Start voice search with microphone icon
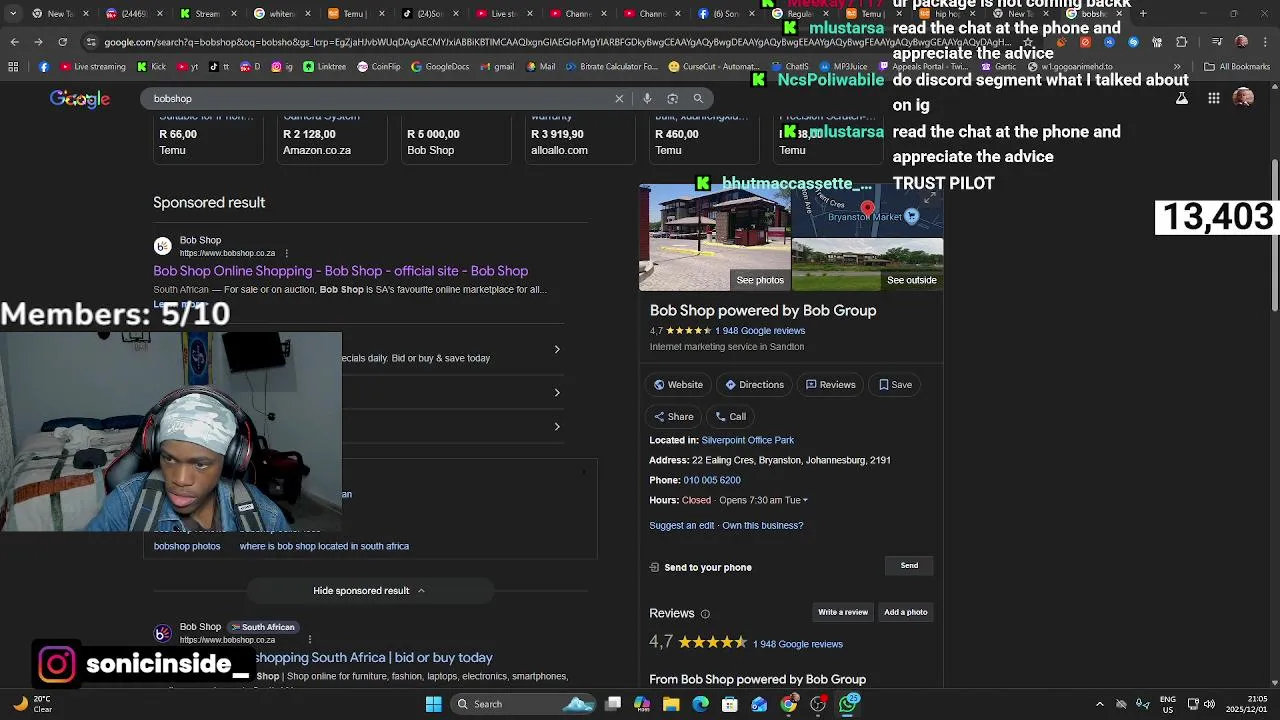 pyautogui.click(x=647, y=98)
